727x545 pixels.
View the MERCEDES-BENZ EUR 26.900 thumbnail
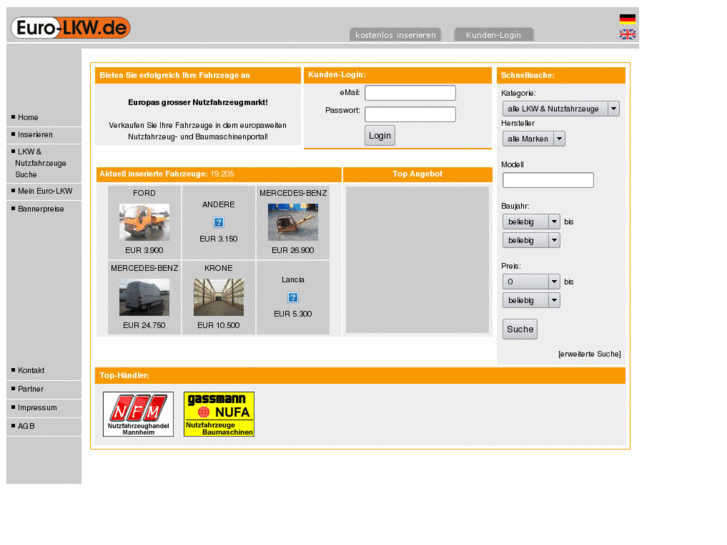click(x=293, y=222)
